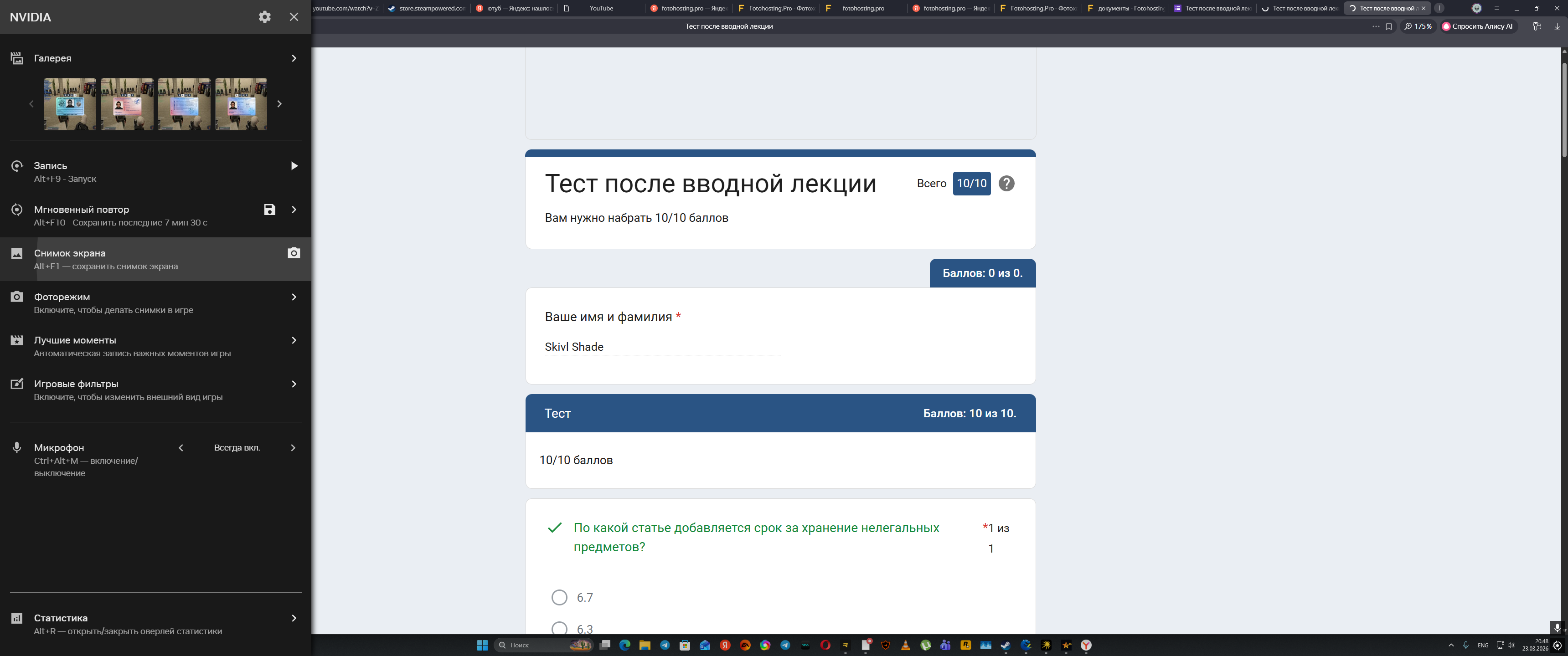
Task: Switch microphone mode to next option
Action: pyautogui.click(x=293, y=448)
